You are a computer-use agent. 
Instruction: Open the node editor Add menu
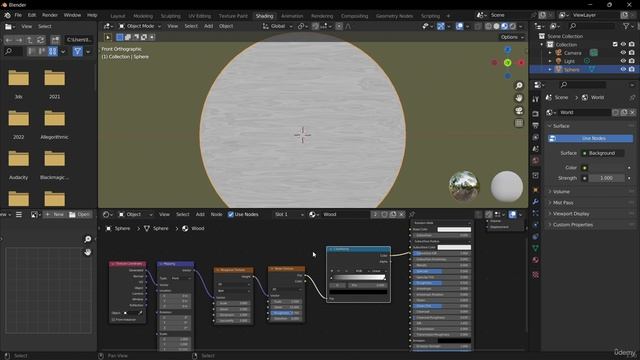point(200,214)
